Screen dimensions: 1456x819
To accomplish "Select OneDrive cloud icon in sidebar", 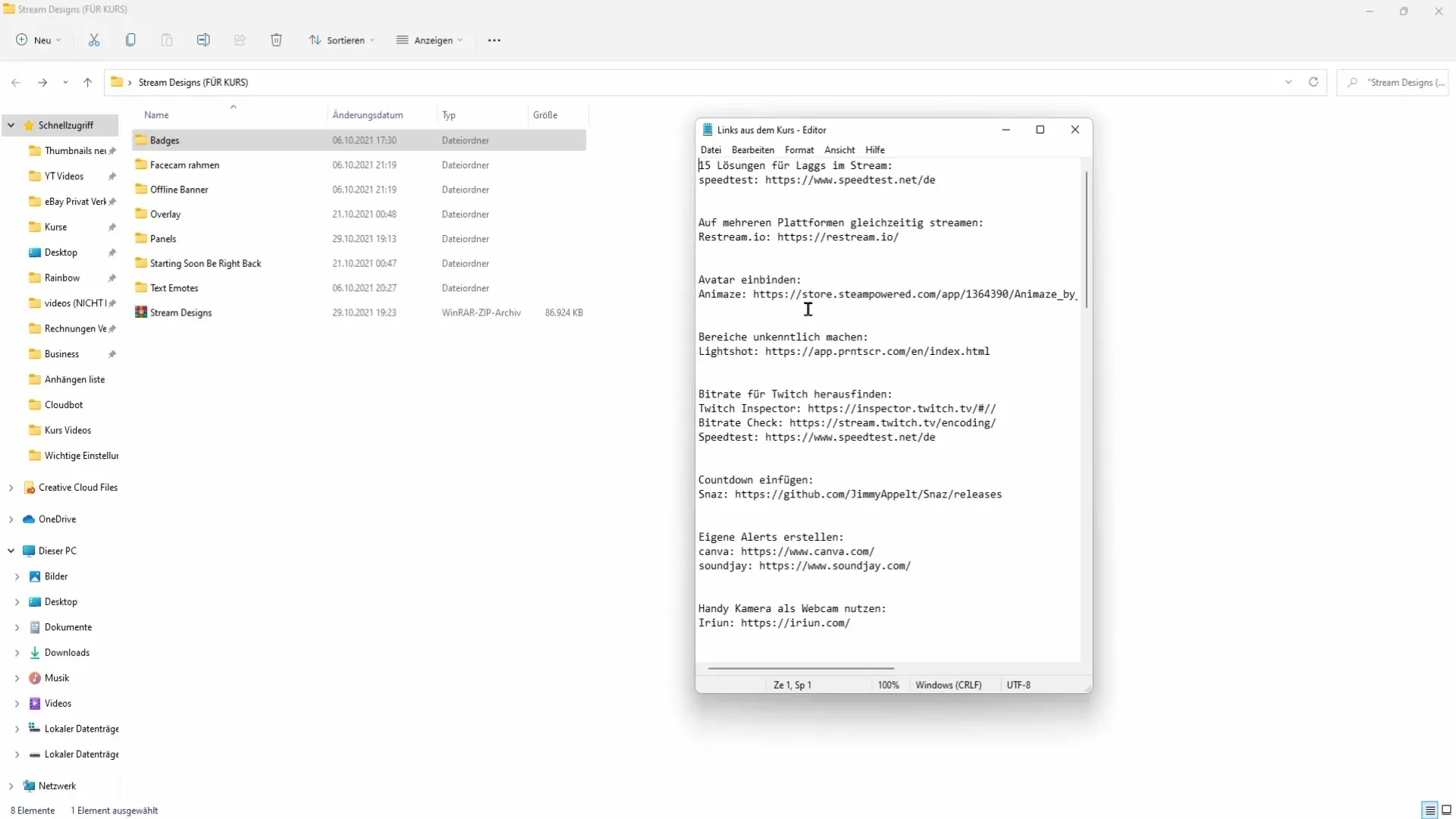I will (29, 519).
